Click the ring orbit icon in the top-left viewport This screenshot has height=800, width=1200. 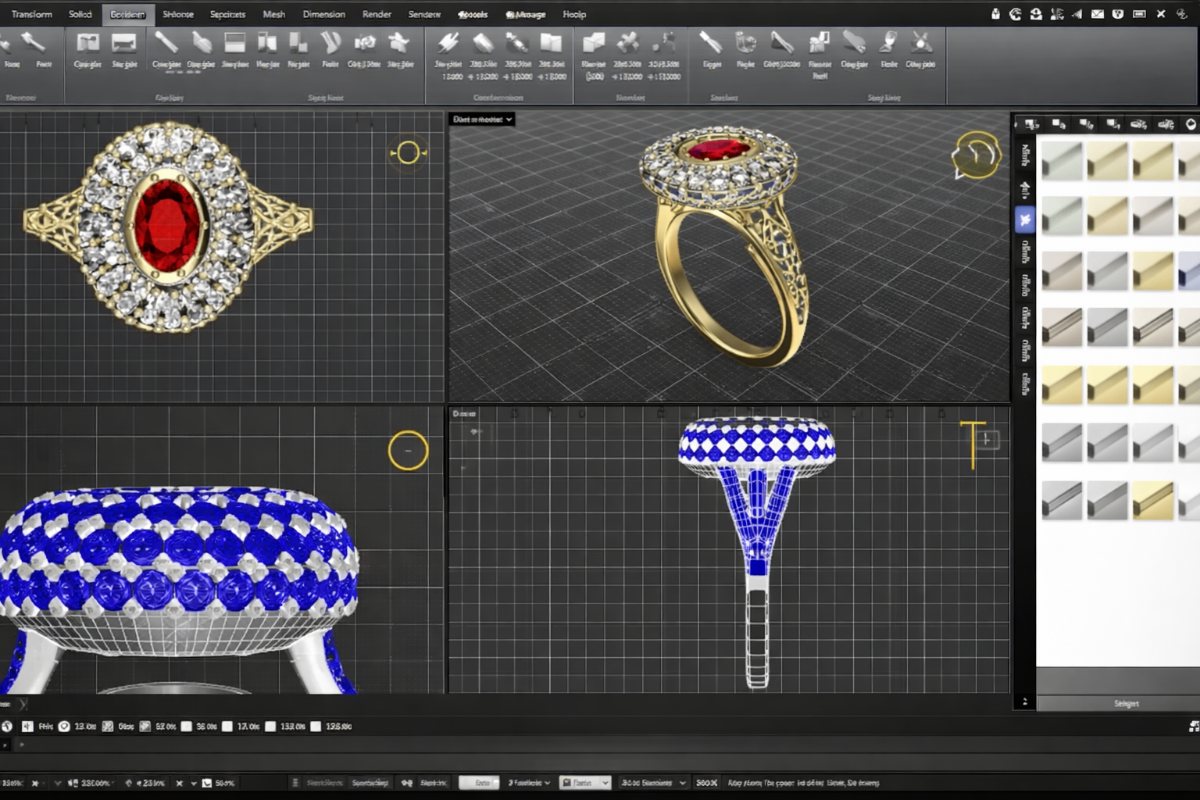coord(406,152)
